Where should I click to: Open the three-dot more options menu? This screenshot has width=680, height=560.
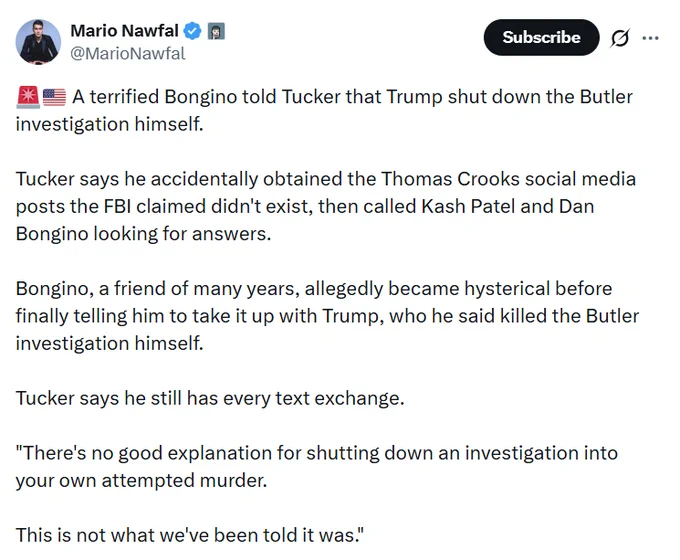click(651, 38)
